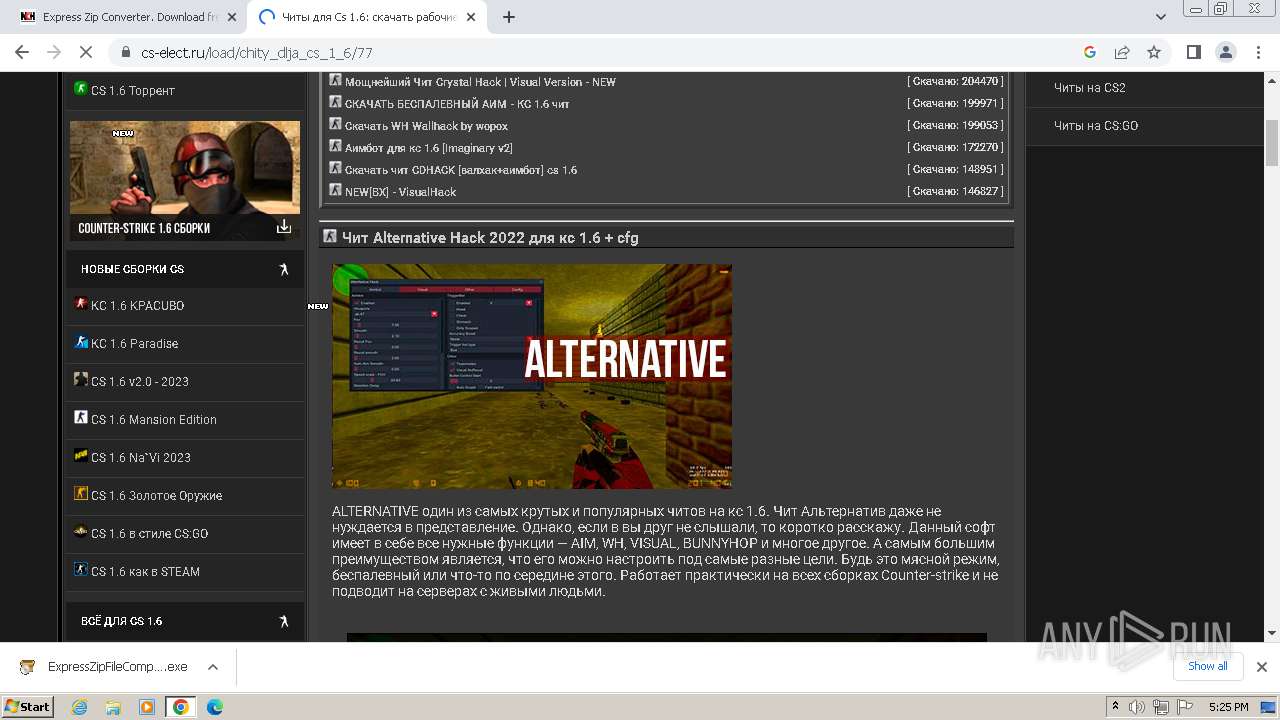Close the downloads bar
1280x720 pixels.
pyautogui.click(x=1262, y=667)
